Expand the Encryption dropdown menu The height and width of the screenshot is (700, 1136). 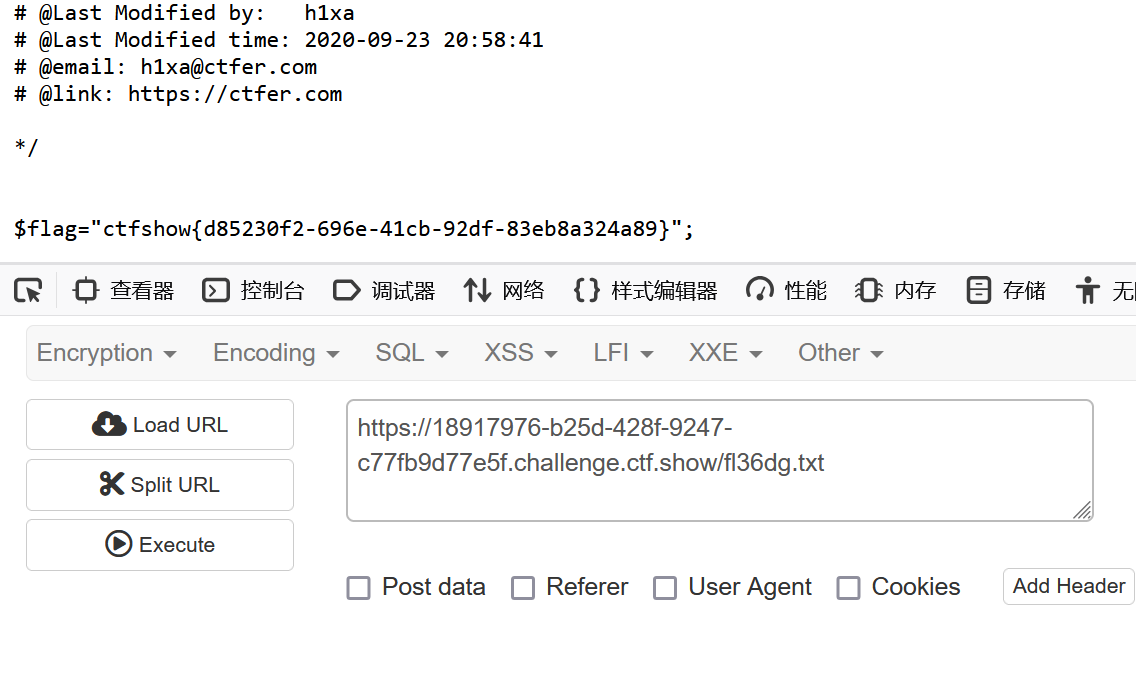pos(106,353)
